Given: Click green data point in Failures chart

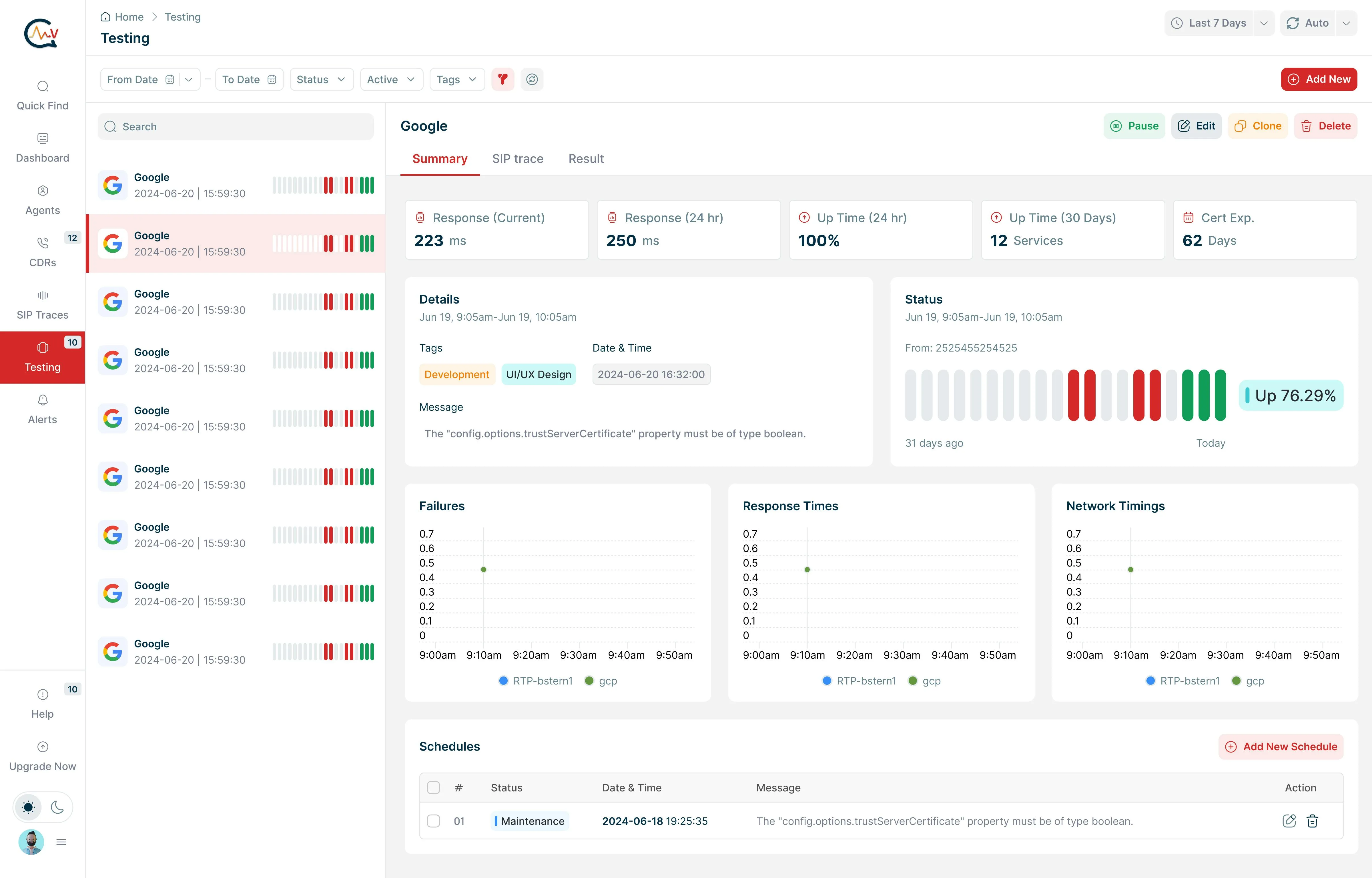Looking at the screenshot, I should pyautogui.click(x=483, y=570).
